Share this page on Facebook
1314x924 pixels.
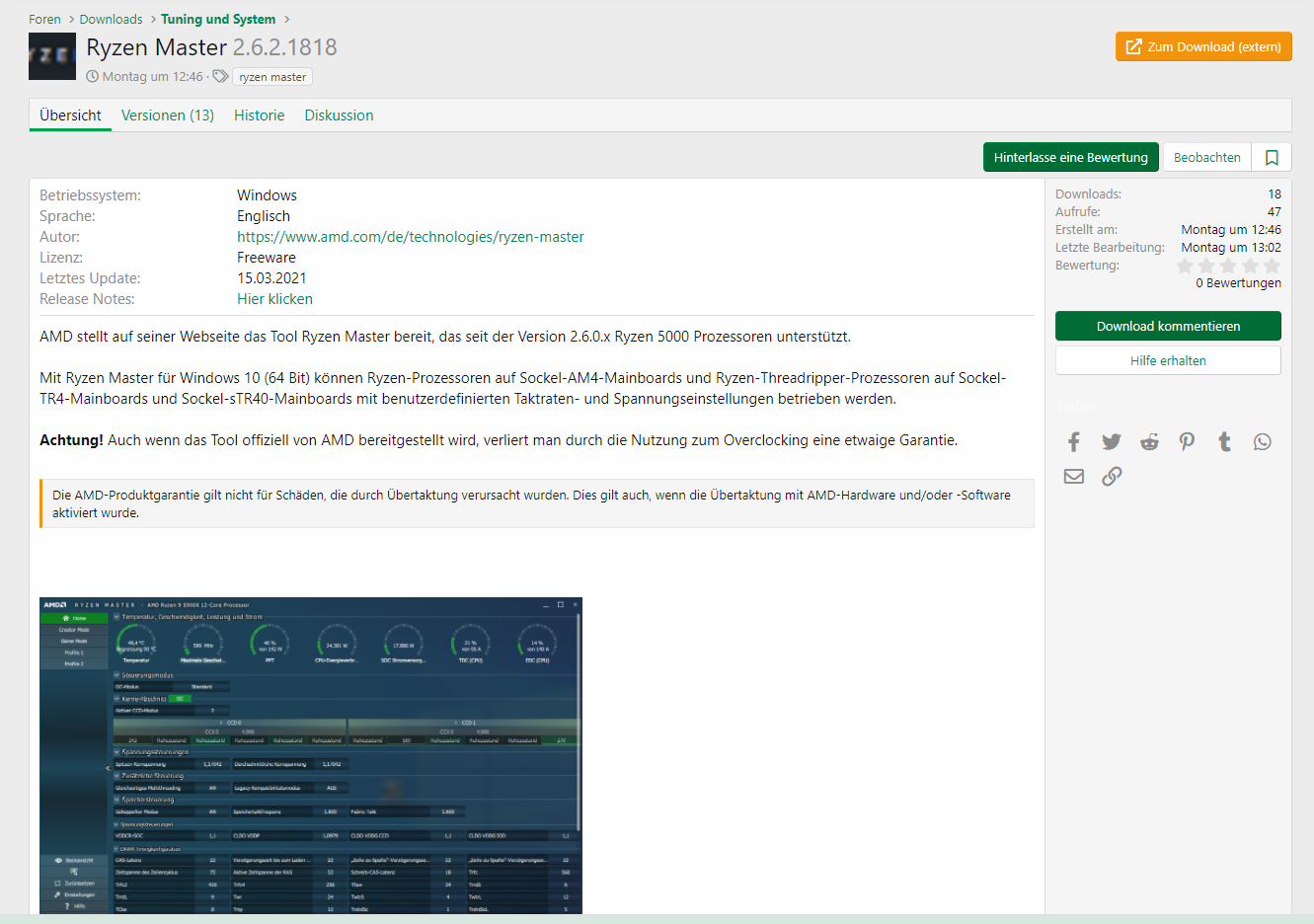(x=1074, y=442)
